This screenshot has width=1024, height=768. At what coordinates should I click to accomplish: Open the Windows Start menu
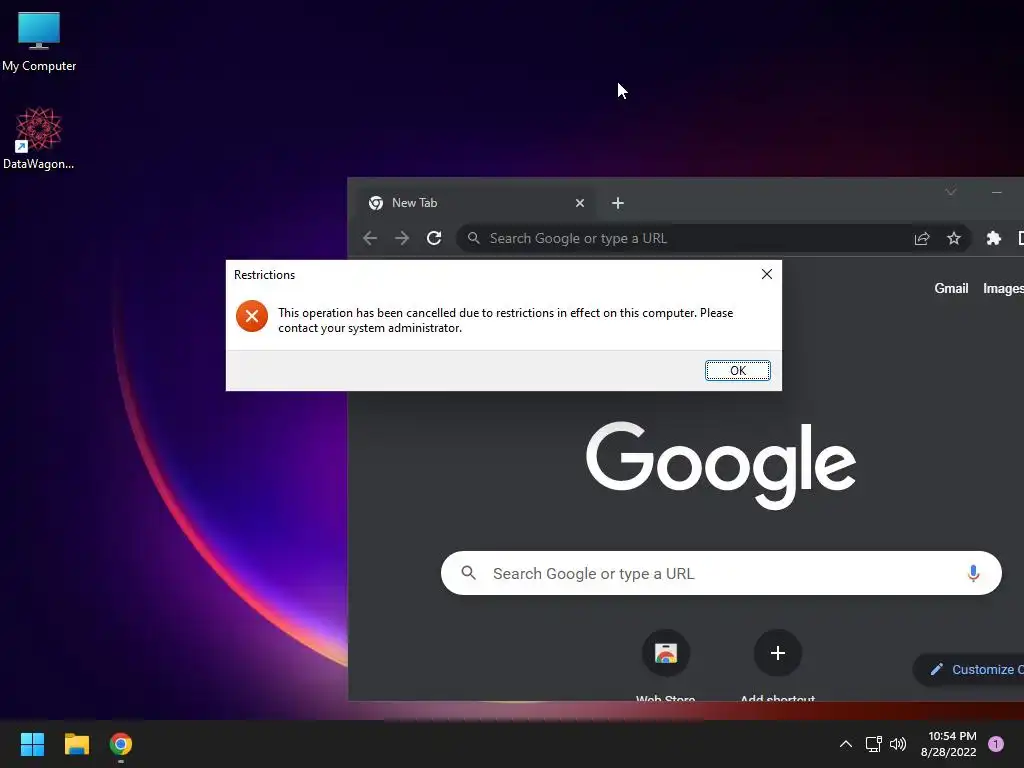click(x=33, y=744)
